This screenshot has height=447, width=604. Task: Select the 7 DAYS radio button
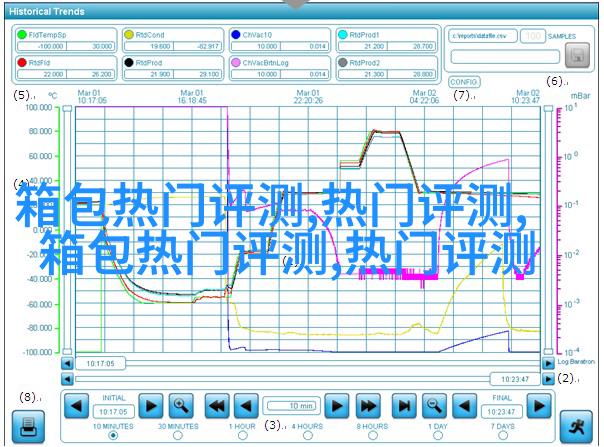pos(503,435)
